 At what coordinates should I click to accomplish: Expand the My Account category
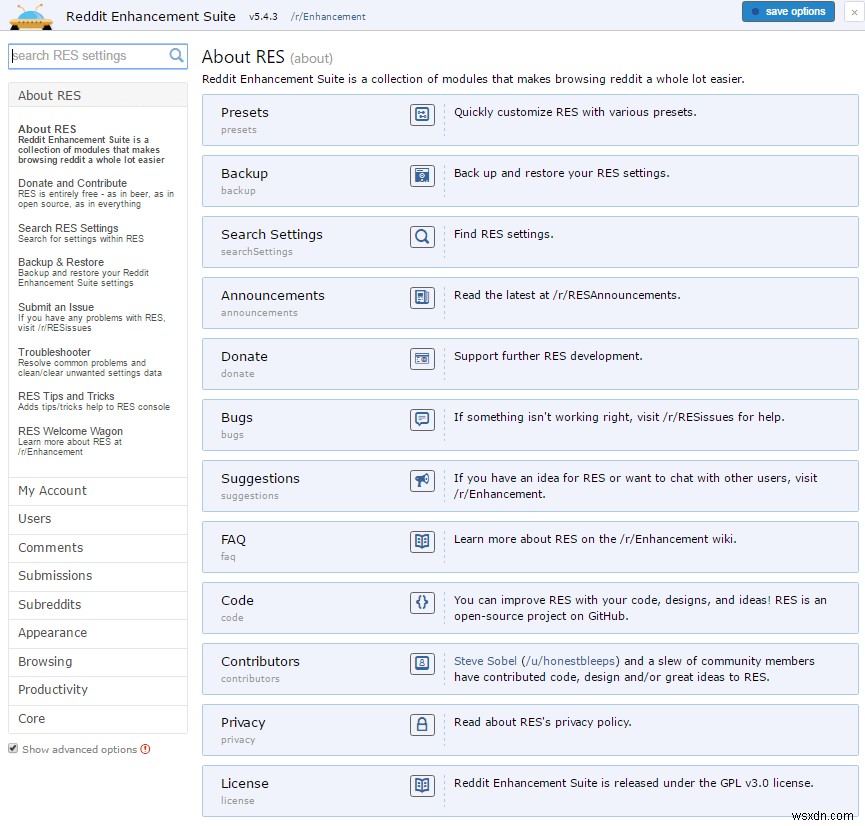[x=98, y=491]
